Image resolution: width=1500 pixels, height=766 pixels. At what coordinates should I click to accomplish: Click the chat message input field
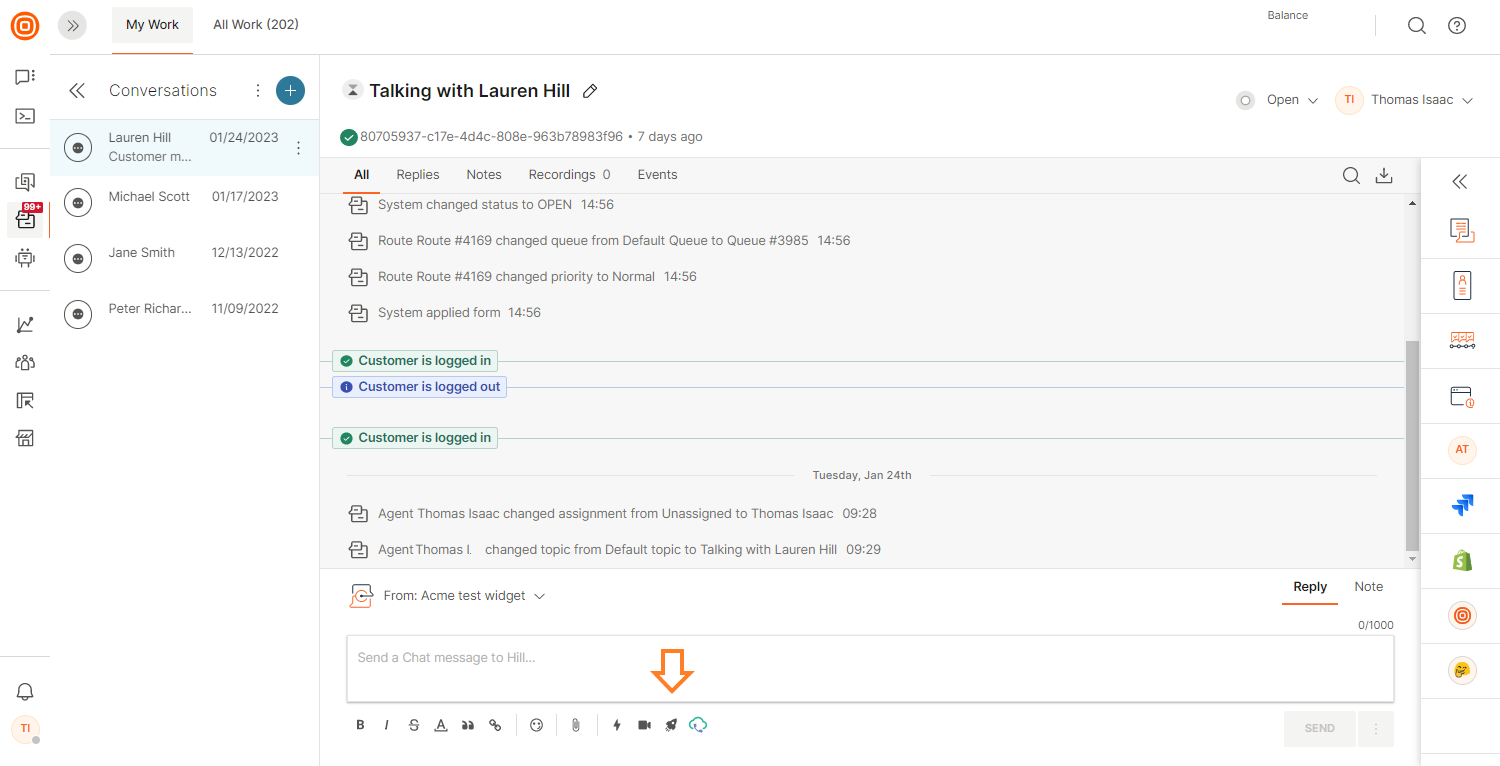pyautogui.click(x=869, y=668)
